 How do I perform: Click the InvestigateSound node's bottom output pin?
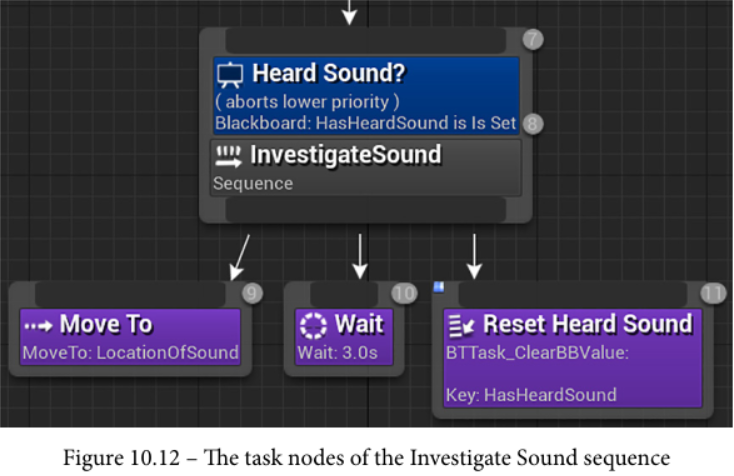(x=366, y=209)
